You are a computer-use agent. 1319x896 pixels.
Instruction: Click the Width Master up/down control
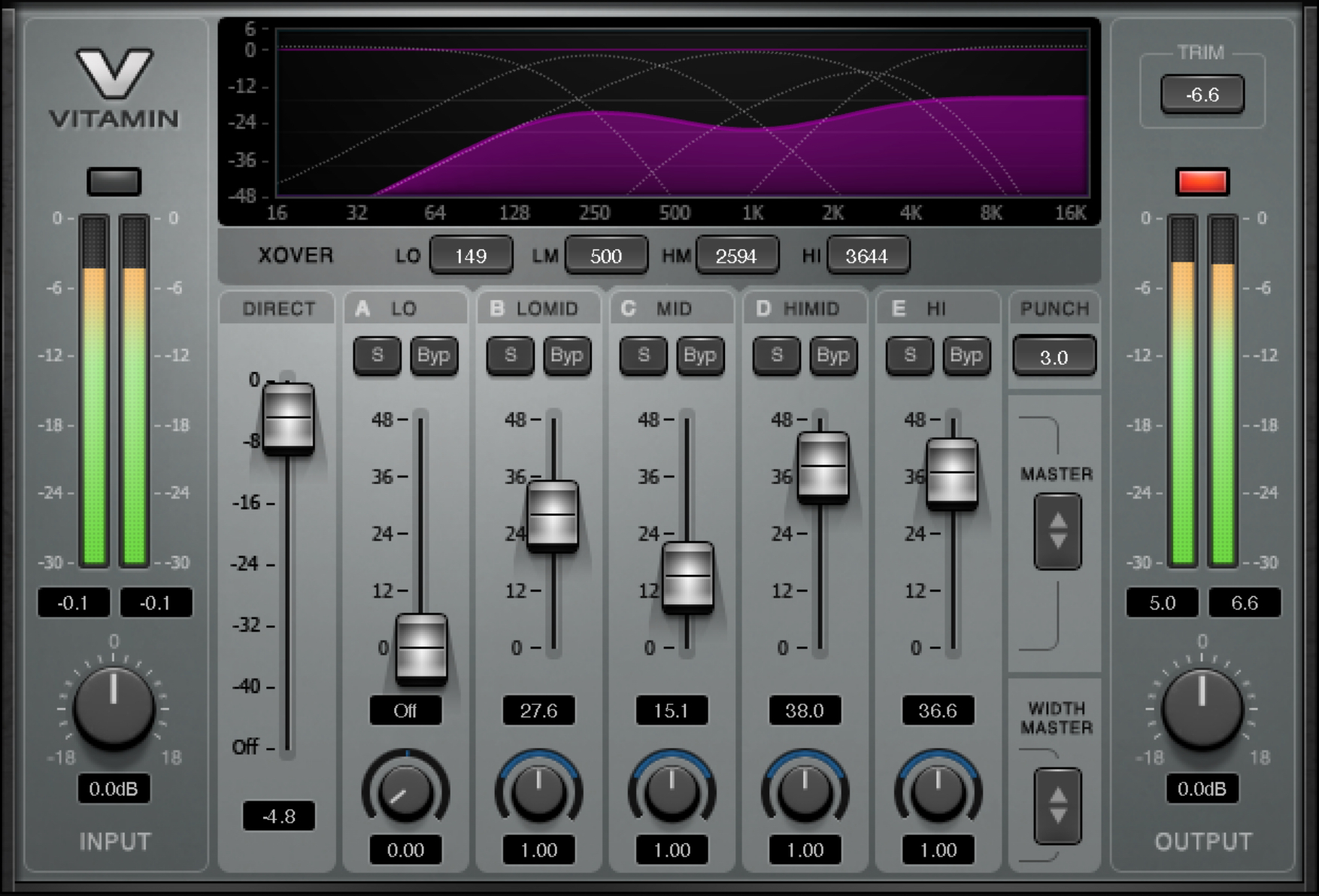coord(1057,805)
